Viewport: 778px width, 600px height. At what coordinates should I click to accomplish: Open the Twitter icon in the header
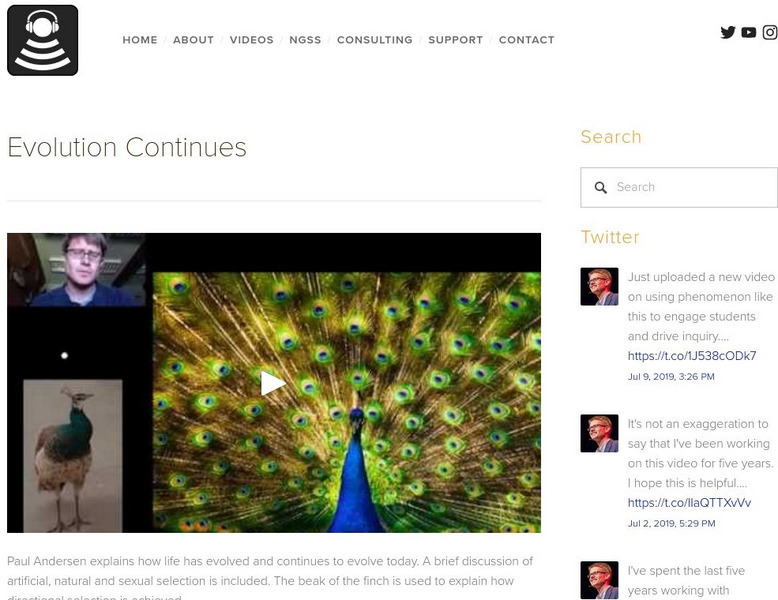click(728, 32)
